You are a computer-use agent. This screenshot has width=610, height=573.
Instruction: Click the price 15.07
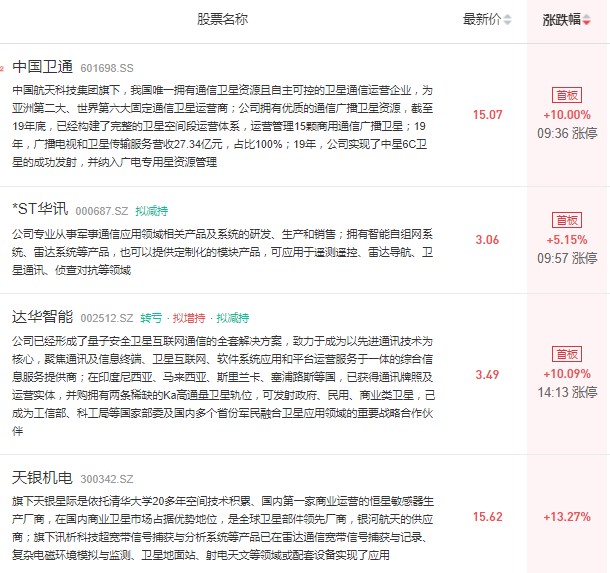pyautogui.click(x=487, y=115)
